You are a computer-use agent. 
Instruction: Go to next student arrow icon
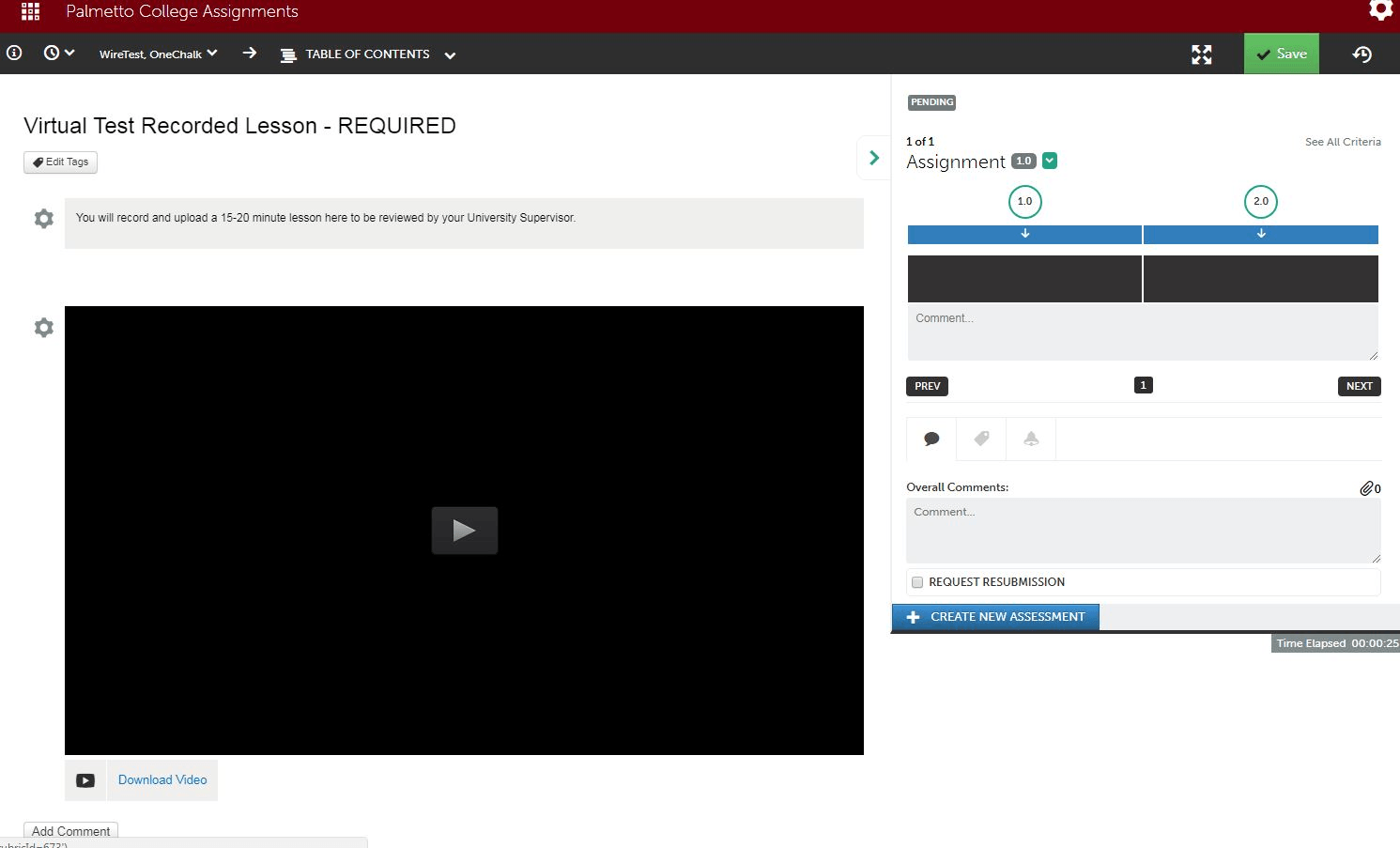coord(249,54)
